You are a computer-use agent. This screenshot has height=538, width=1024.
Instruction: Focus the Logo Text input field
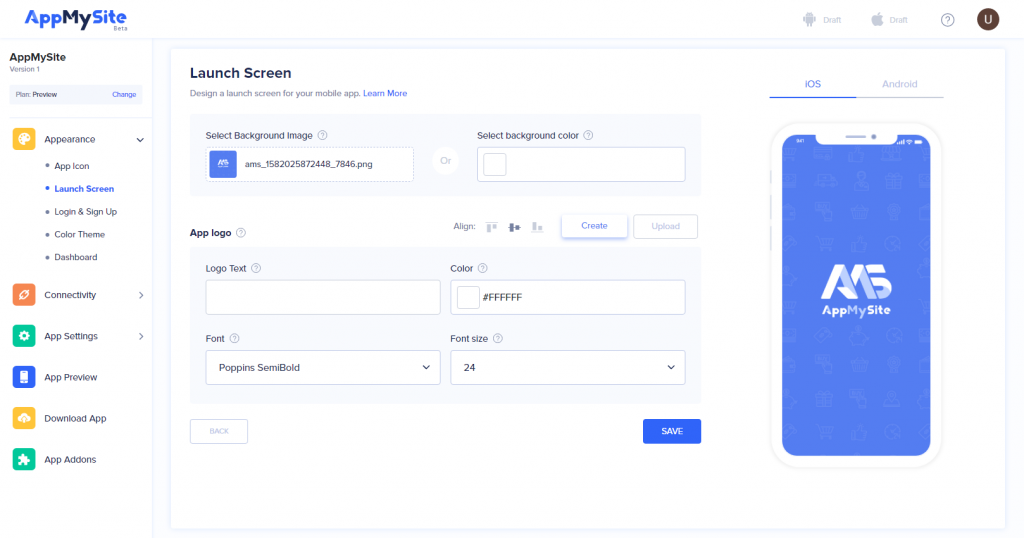pos(323,297)
